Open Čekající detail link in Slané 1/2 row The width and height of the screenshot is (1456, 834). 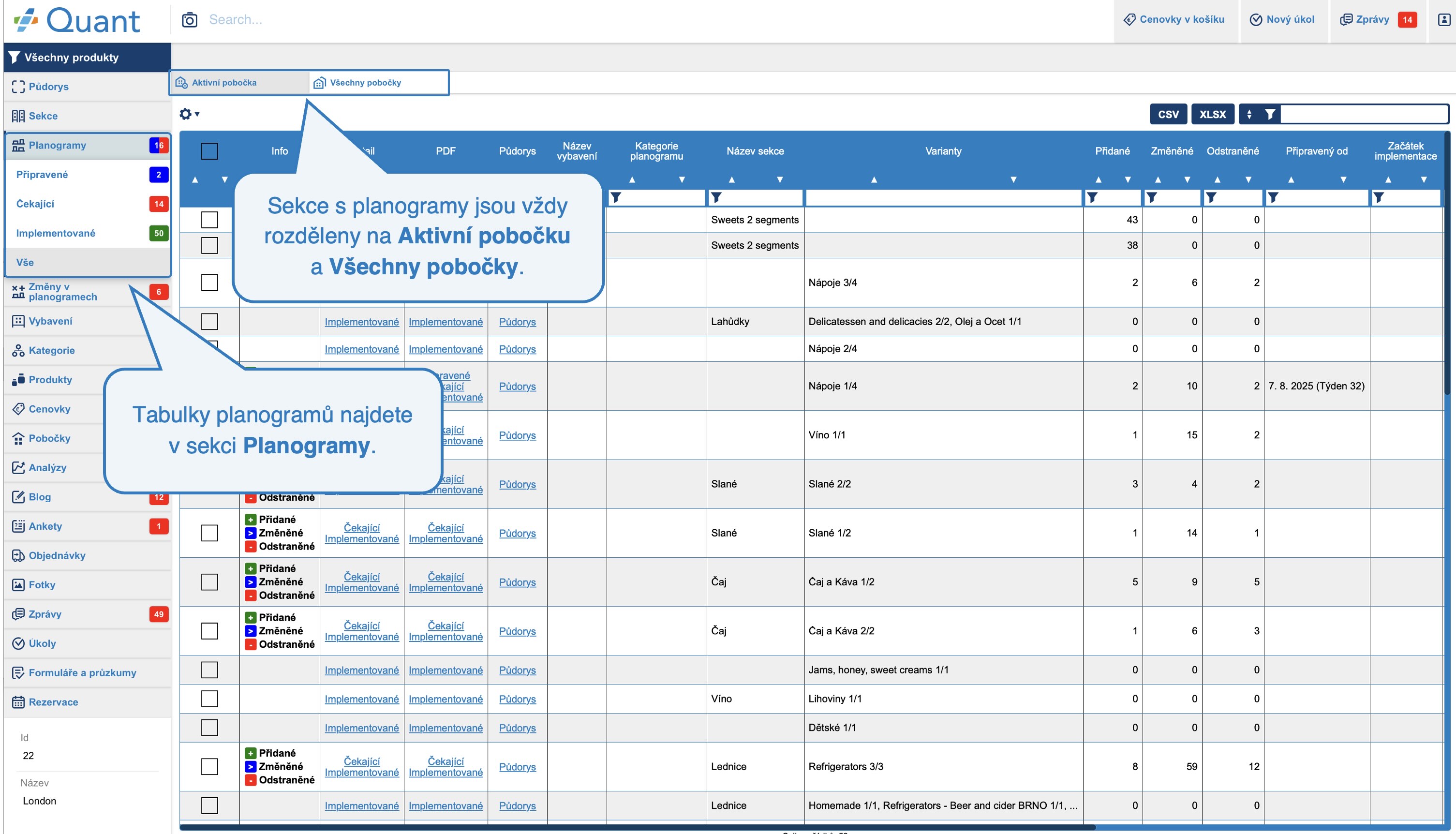[361, 528]
